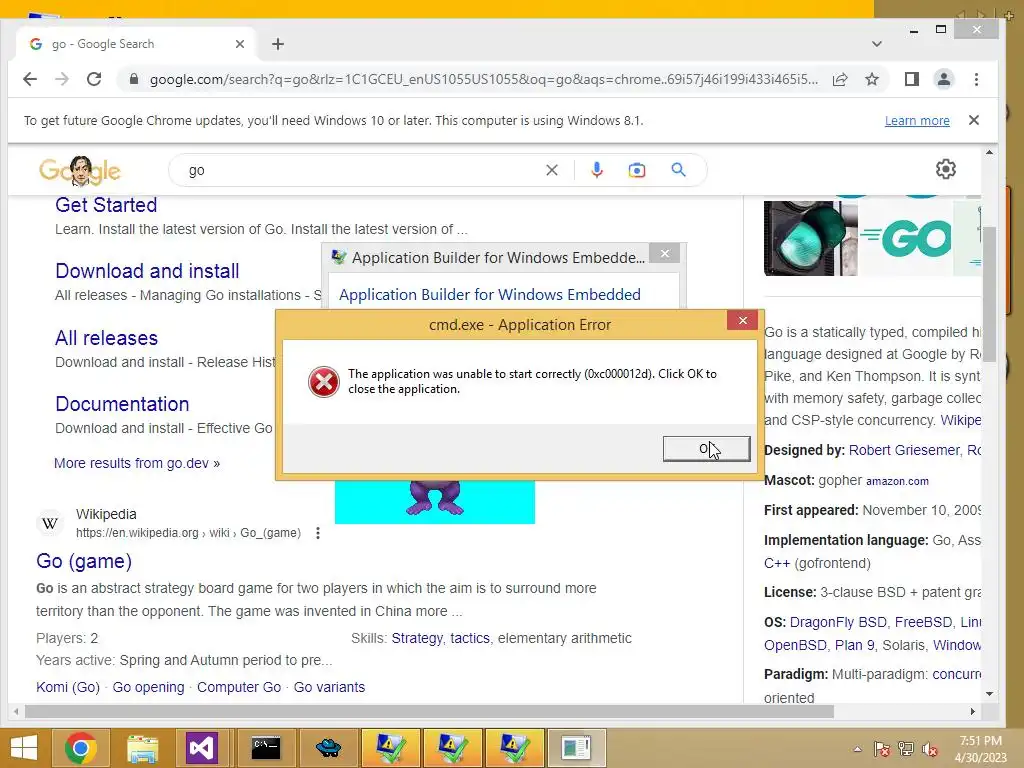Viewport: 1024px width, 768px height.
Task: Reload the Google search page
Action: click(94, 80)
